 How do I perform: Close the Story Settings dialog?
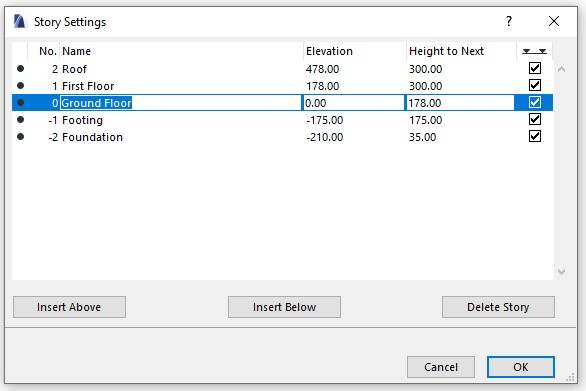[x=554, y=21]
